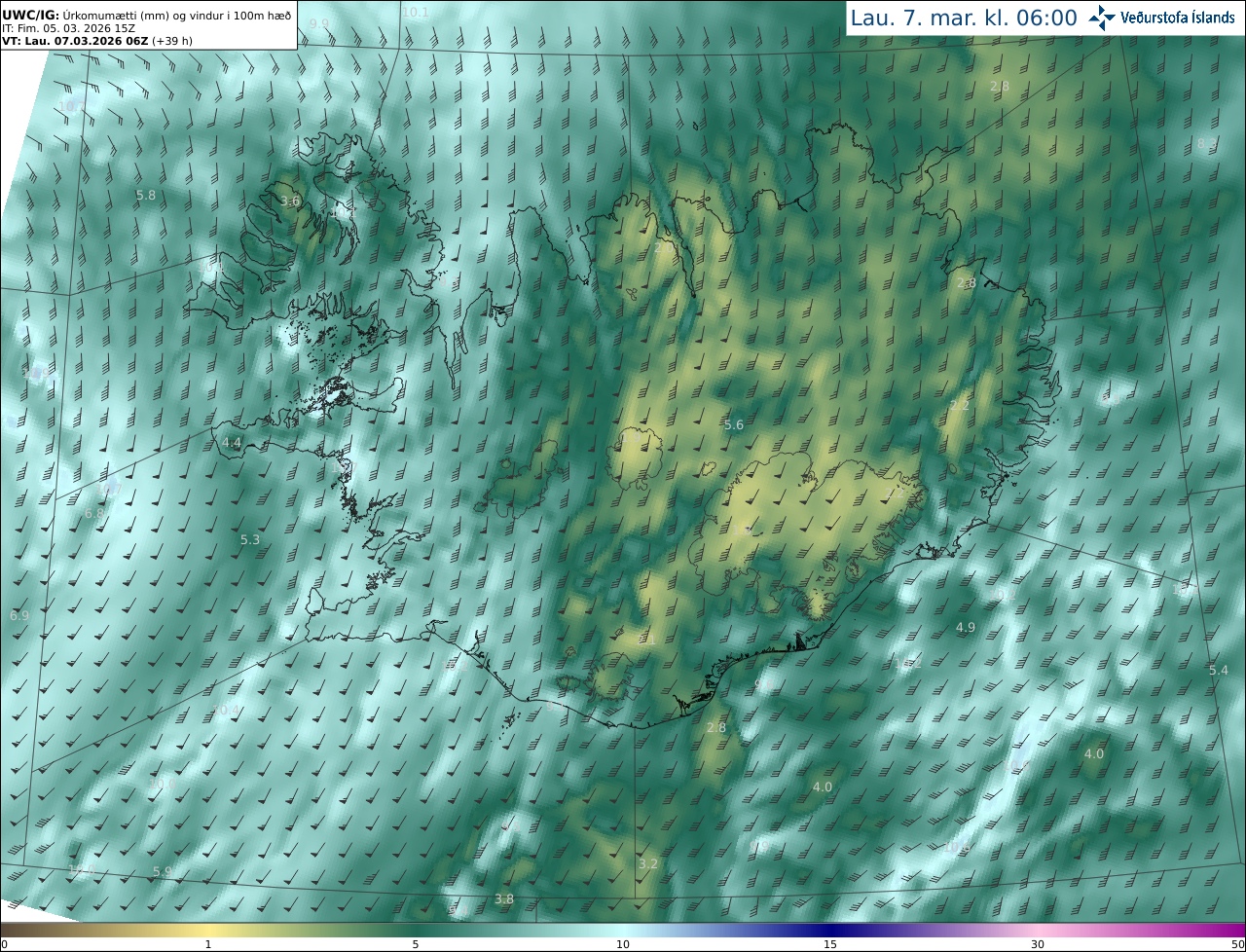Viewport: 1246px width, 952px height.
Task: Click colorbar label '10'
Action: point(623,944)
